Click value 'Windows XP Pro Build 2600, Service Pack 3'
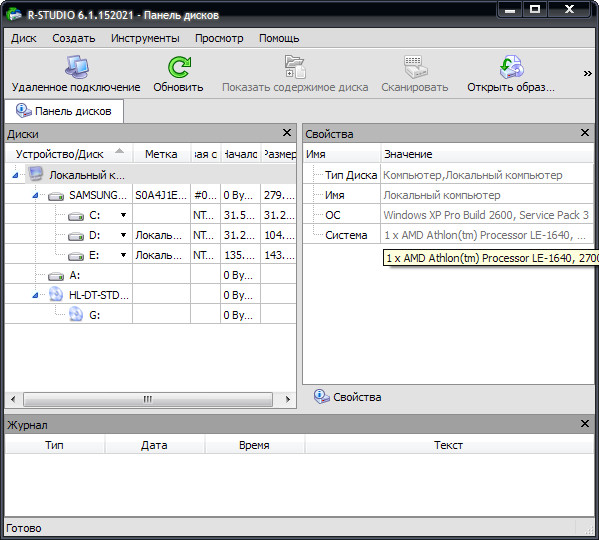This screenshot has width=599, height=540. pos(486,215)
